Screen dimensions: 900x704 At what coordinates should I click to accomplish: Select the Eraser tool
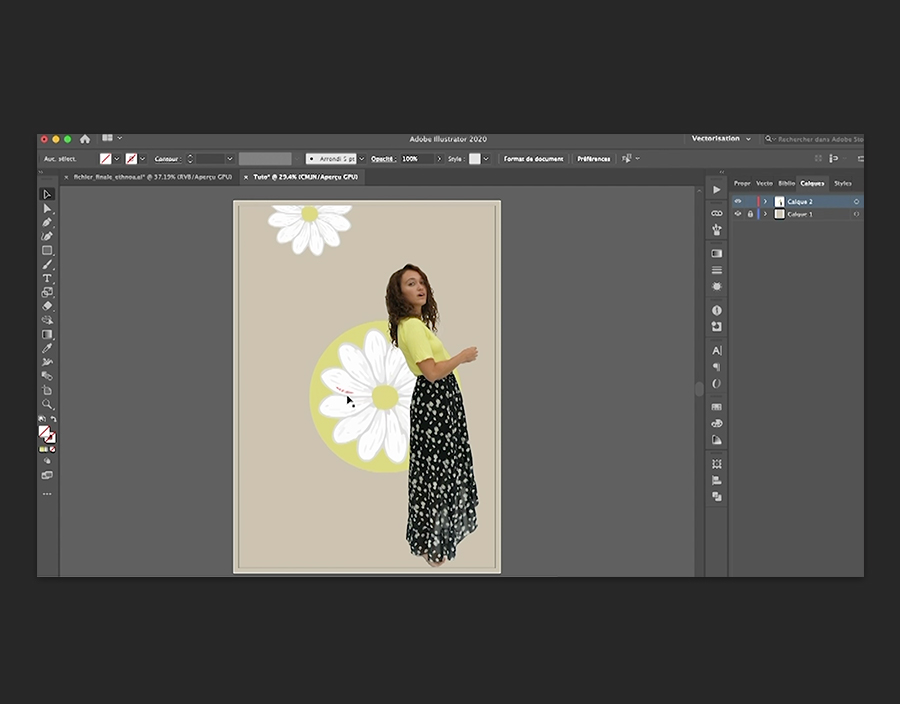pos(47,306)
